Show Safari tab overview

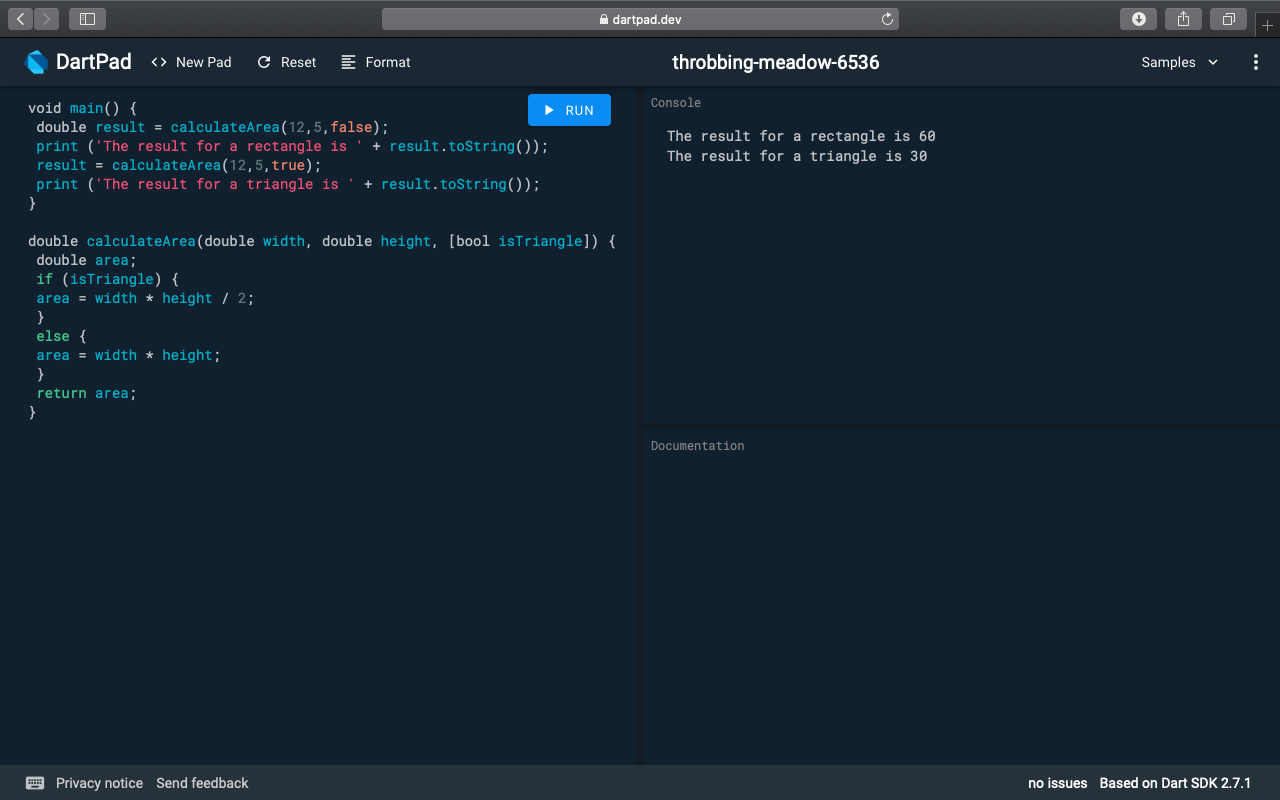click(1228, 19)
